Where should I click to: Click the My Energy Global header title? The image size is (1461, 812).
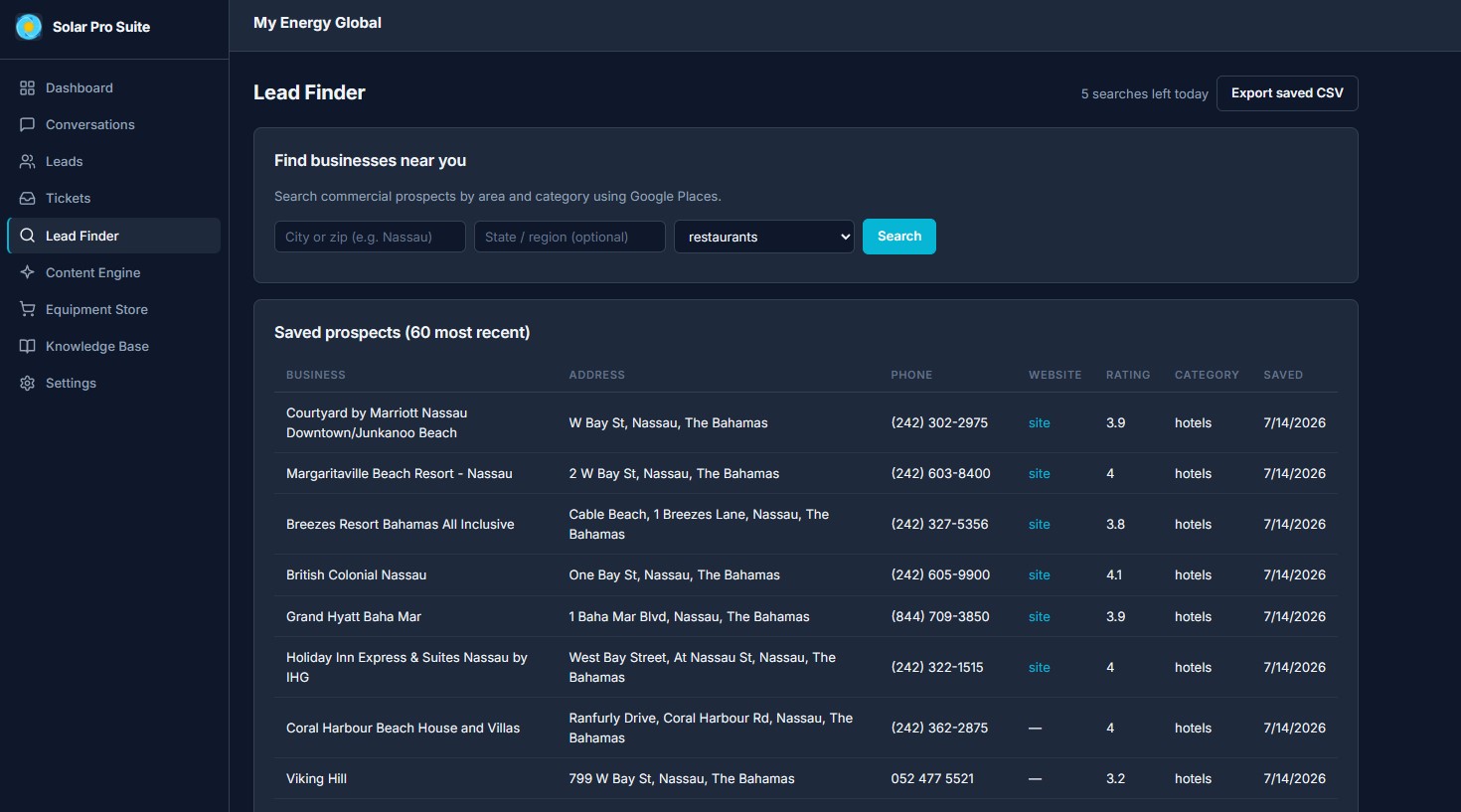317,23
